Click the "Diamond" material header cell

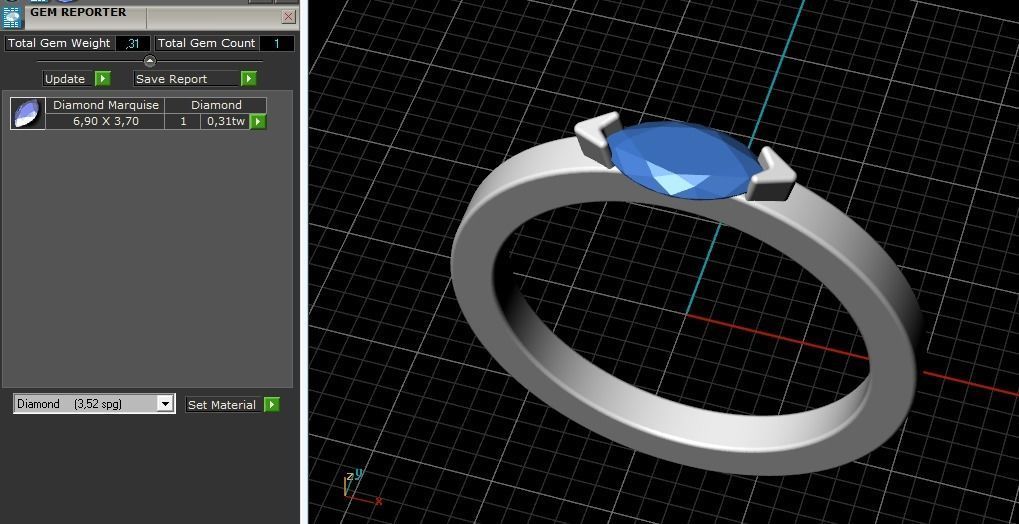coord(216,105)
